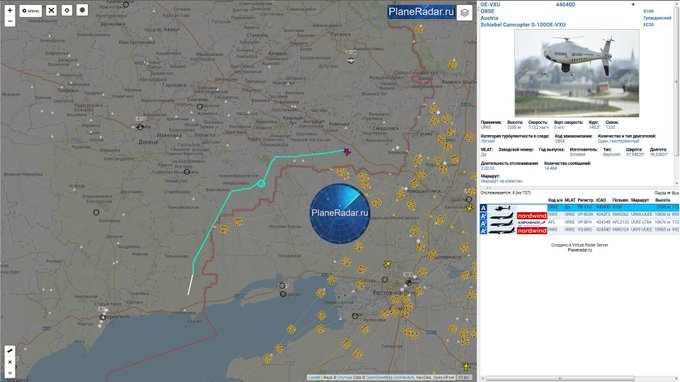Select the Aeroflot AFL flight row

click(x=579, y=222)
